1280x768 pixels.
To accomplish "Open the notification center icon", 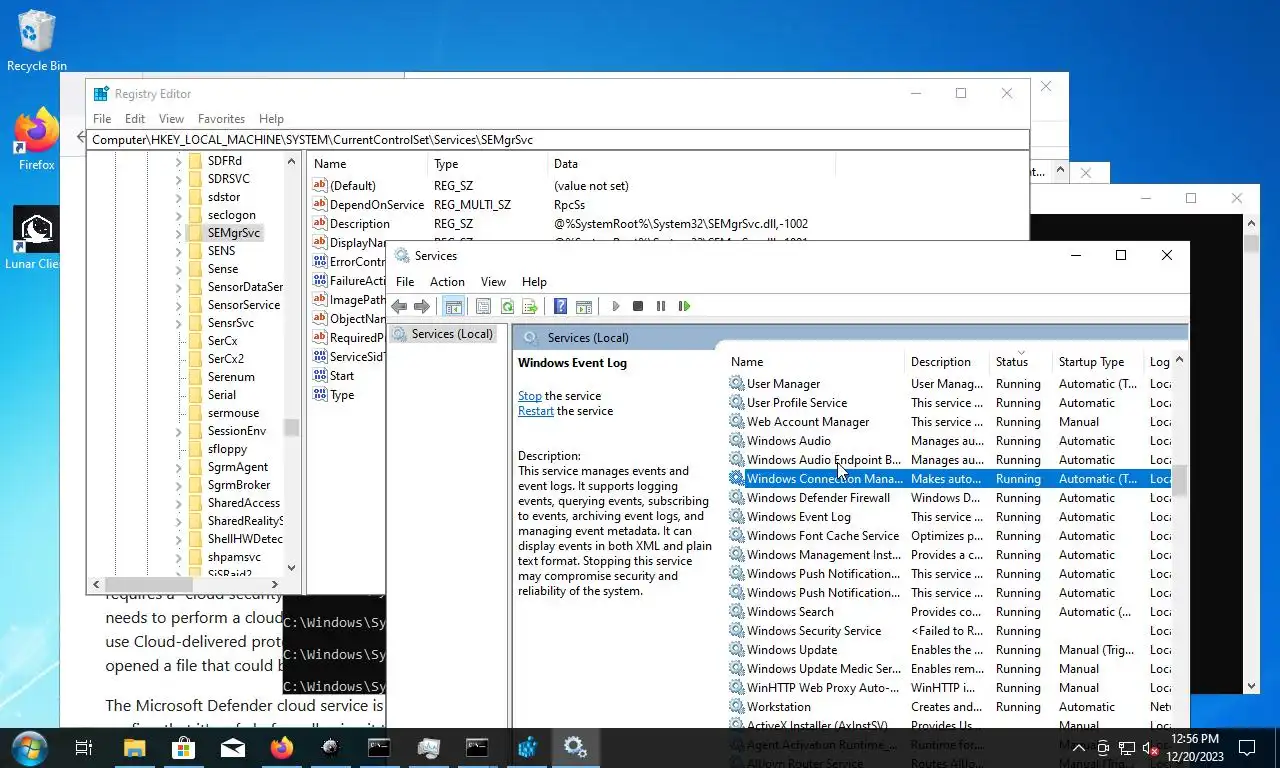I will coord(1247,748).
